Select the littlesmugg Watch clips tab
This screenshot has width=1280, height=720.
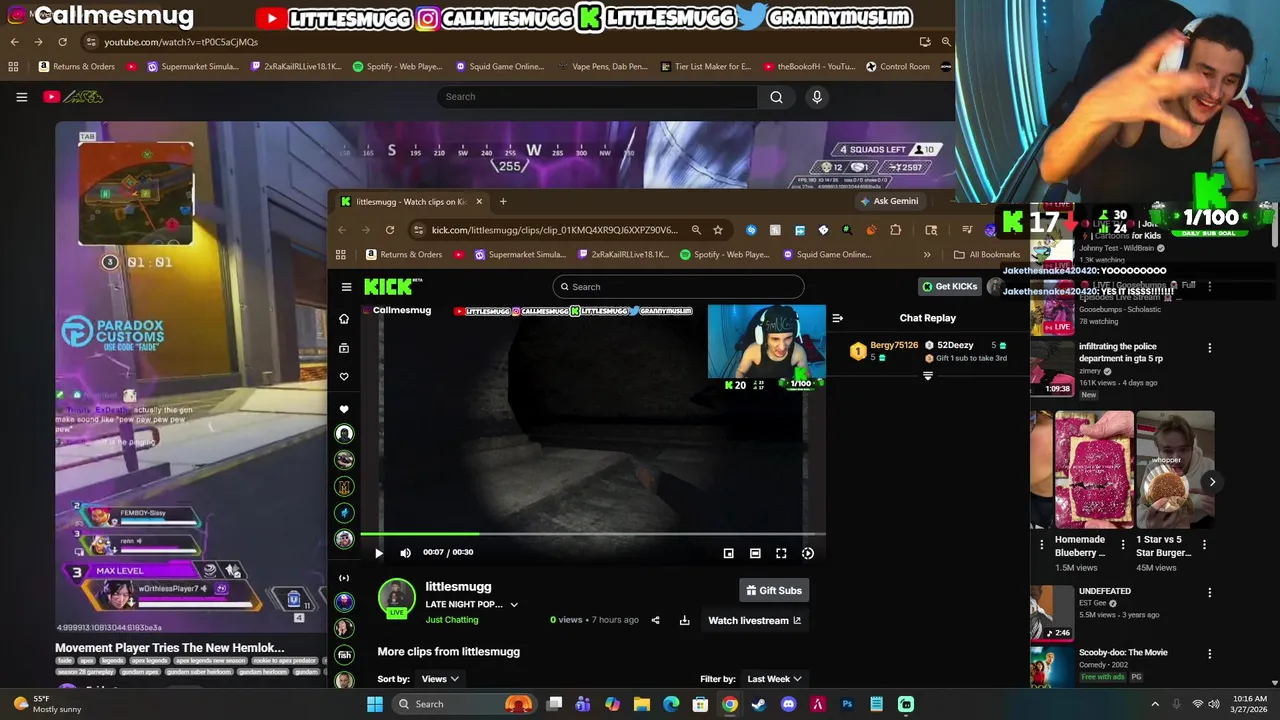pos(410,201)
